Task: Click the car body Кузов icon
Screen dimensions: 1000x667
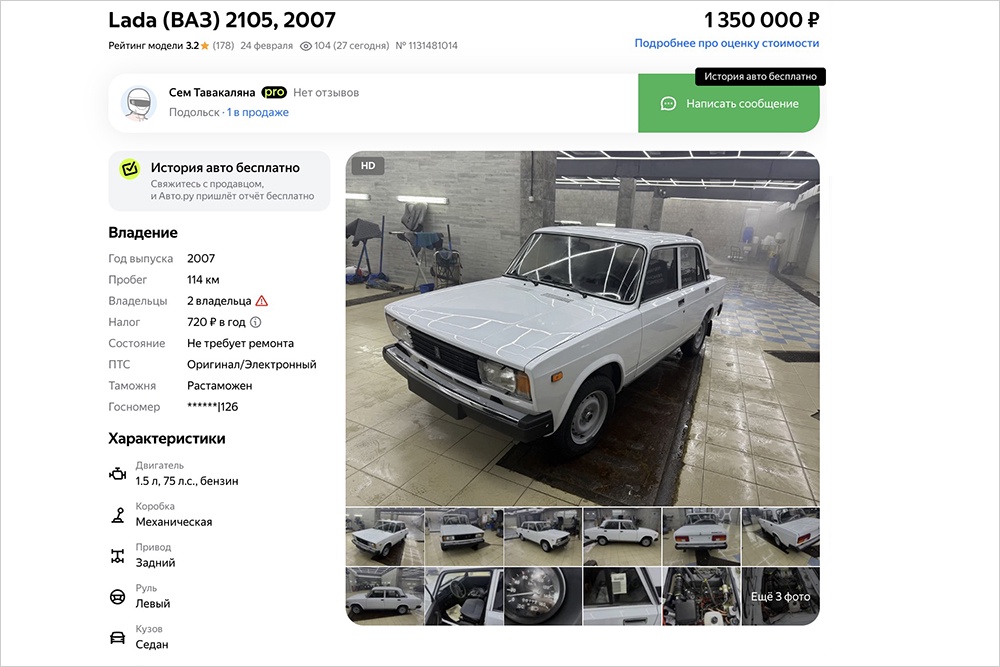Action: tap(117, 638)
